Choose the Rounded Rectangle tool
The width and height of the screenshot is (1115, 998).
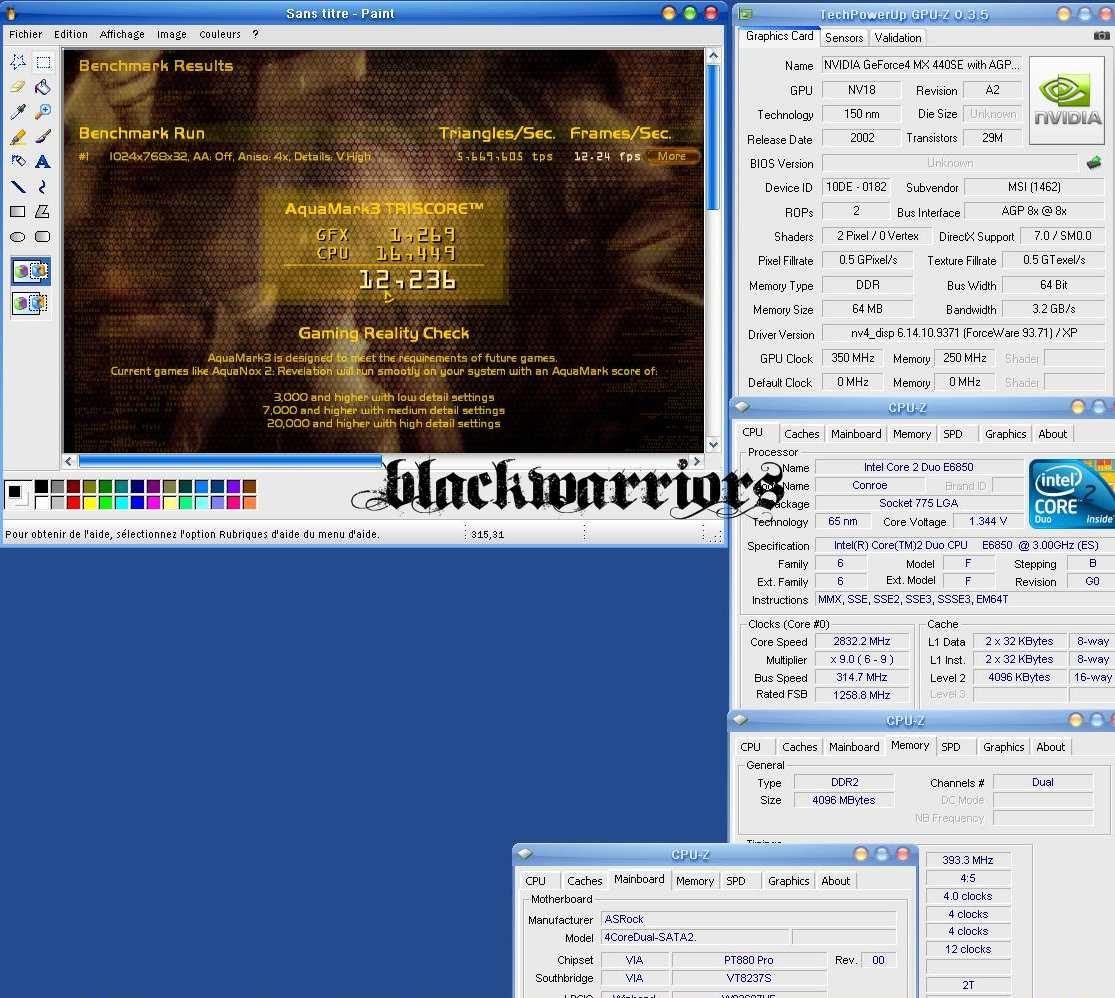coord(43,236)
